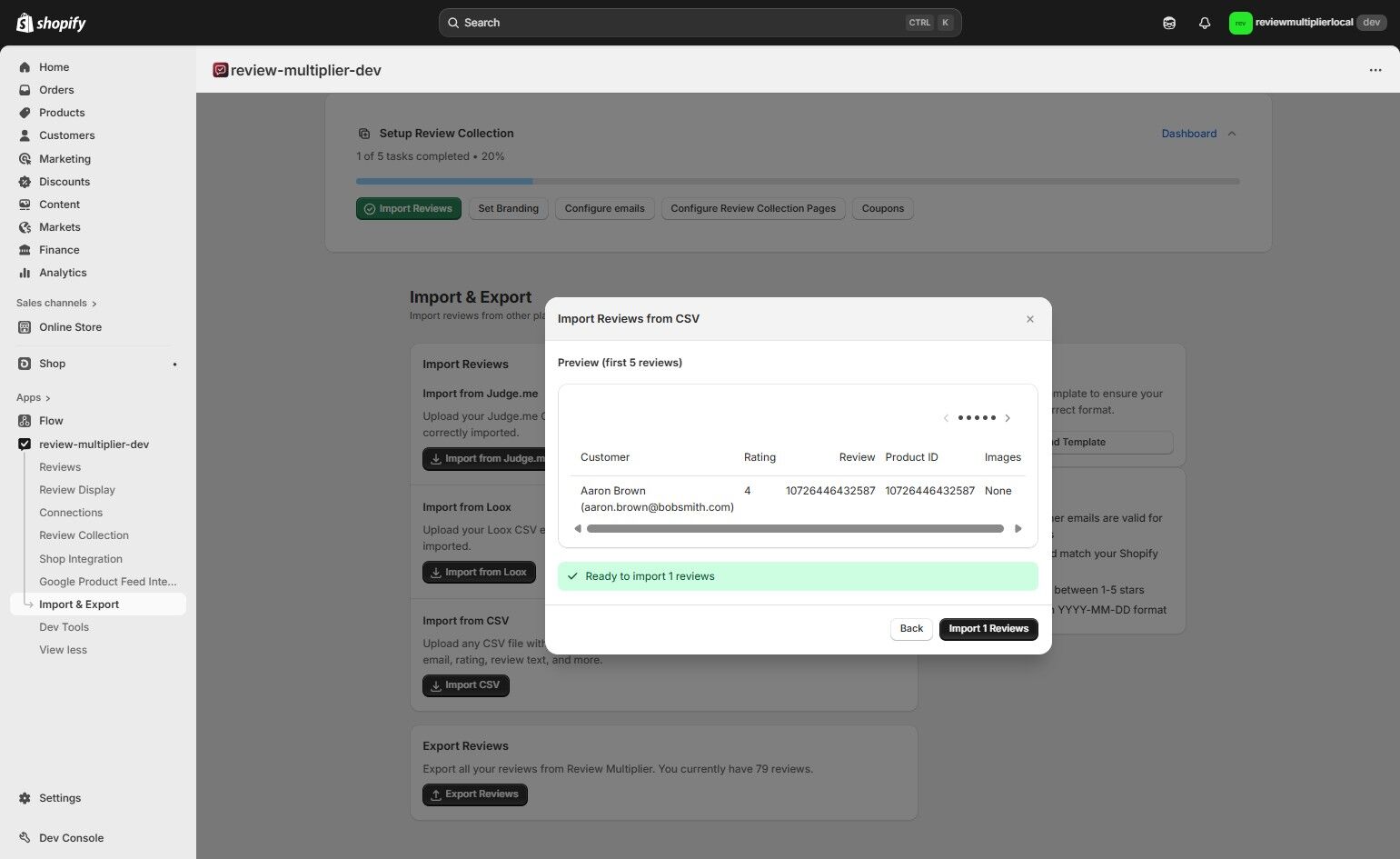This screenshot has height=859, width=1400.
Task: Open the Shopify logo
Action: point(50,22)
